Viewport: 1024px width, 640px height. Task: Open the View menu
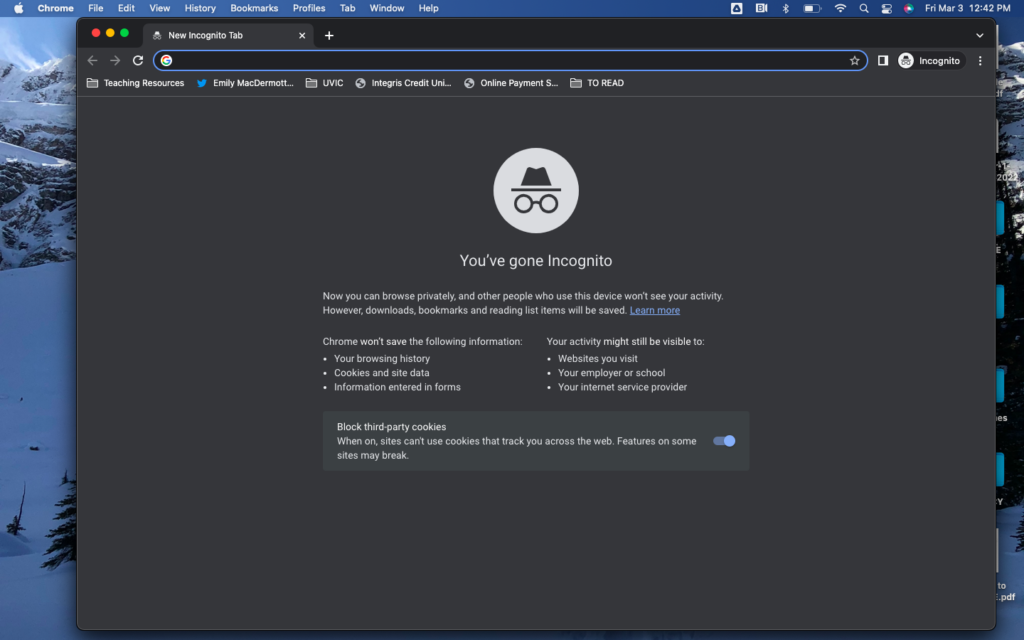[x=159, y=8]
